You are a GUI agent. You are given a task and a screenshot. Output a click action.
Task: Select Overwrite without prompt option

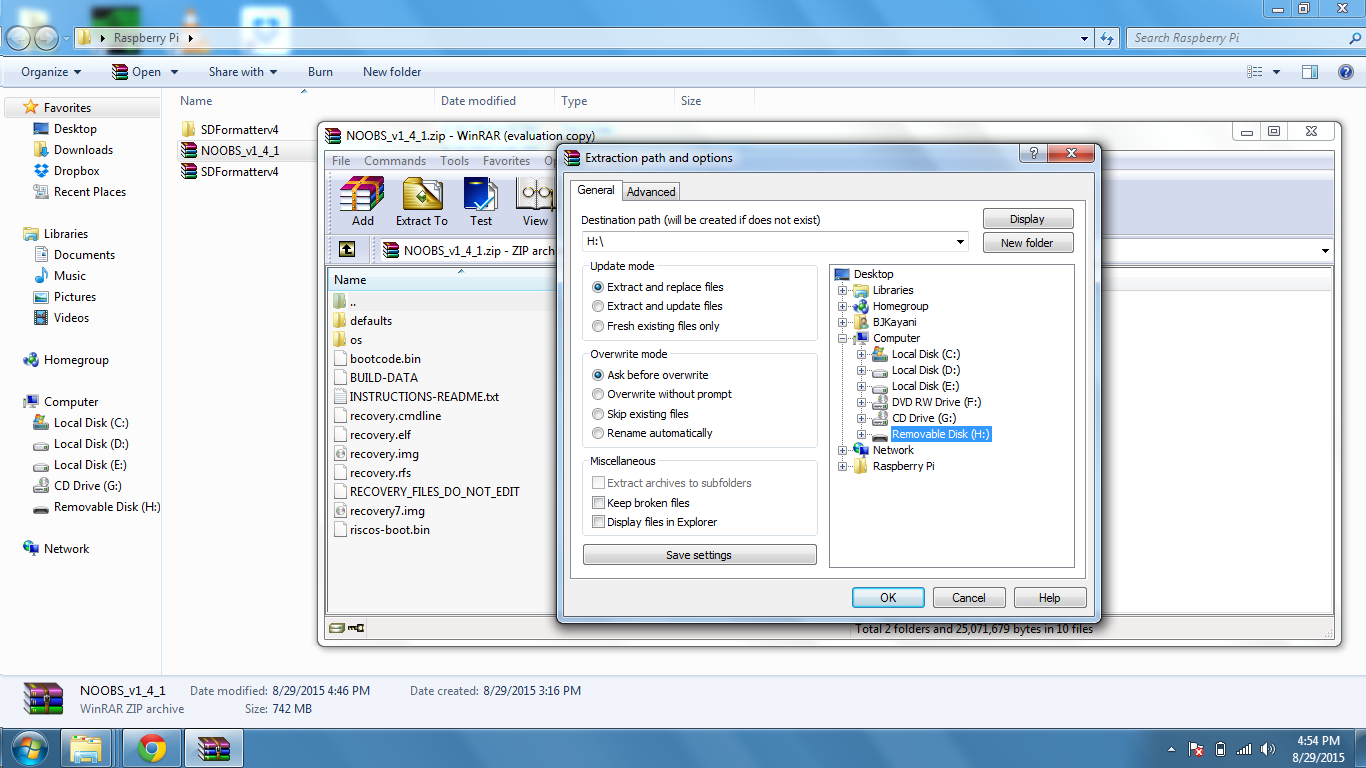662,394
